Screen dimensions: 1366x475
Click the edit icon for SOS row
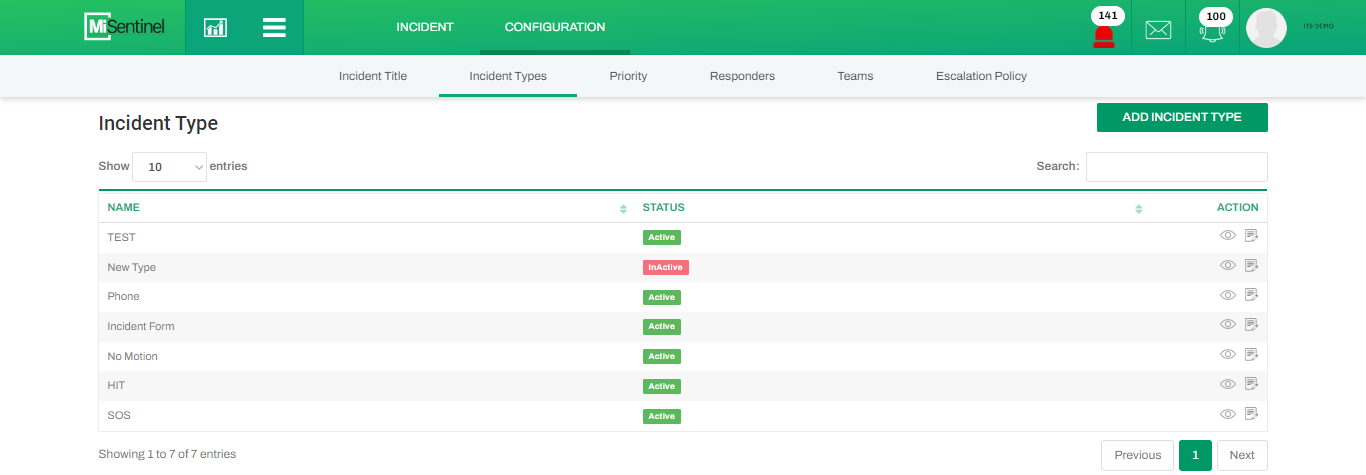click(x=1251, y=414)
